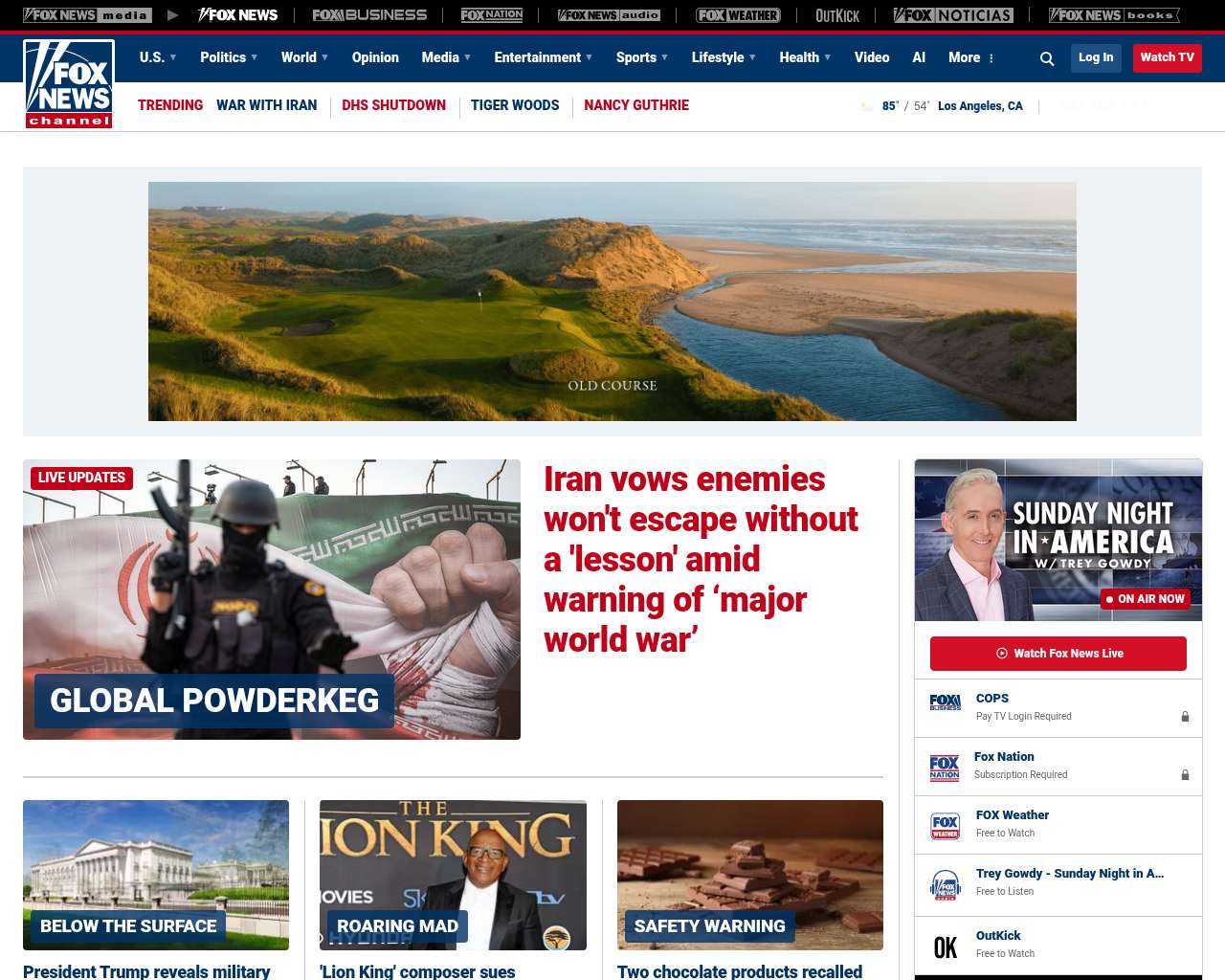Open search with the magnifying glass icon
The image size is (1225, 980).
coord(1047,58)
